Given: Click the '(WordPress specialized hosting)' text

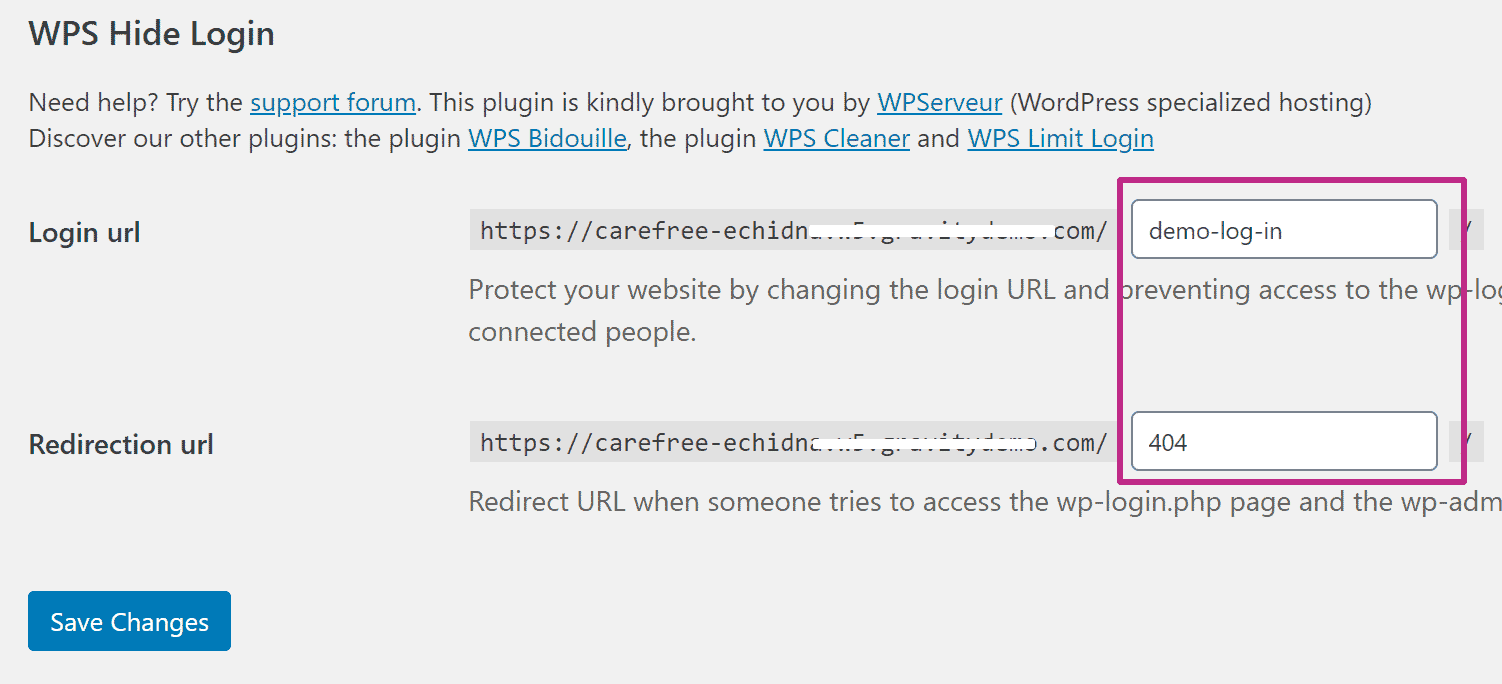Looking at the screenshot, I should point(1190,102).
